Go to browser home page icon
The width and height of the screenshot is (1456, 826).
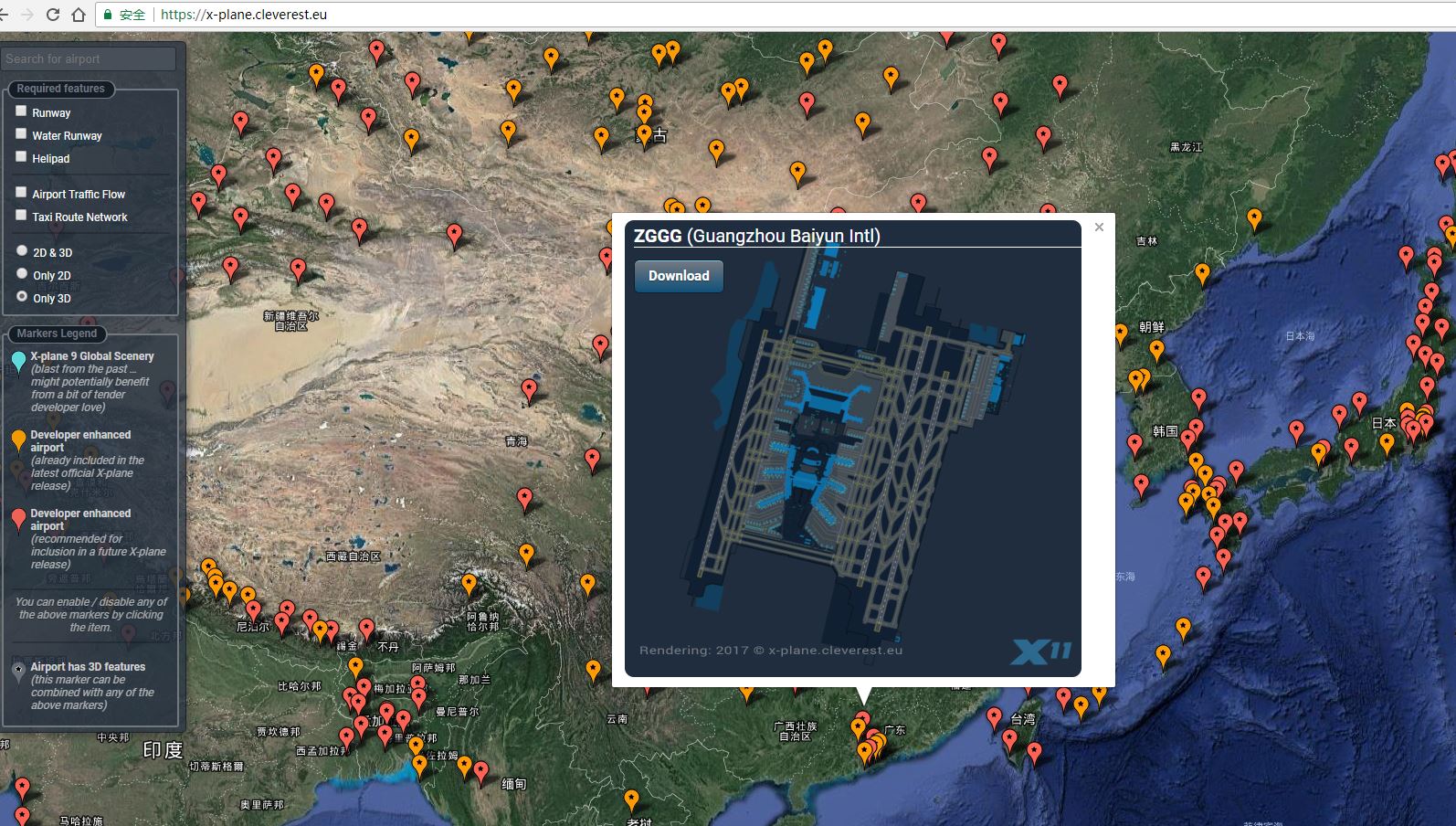click(79, 15)
